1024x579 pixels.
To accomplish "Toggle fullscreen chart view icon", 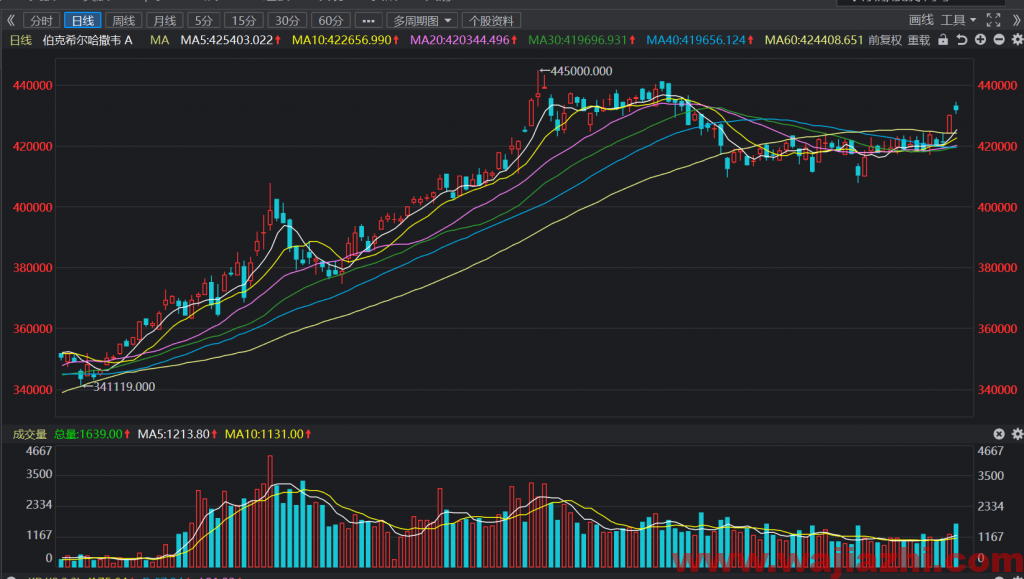I will [x=993, y=20].
